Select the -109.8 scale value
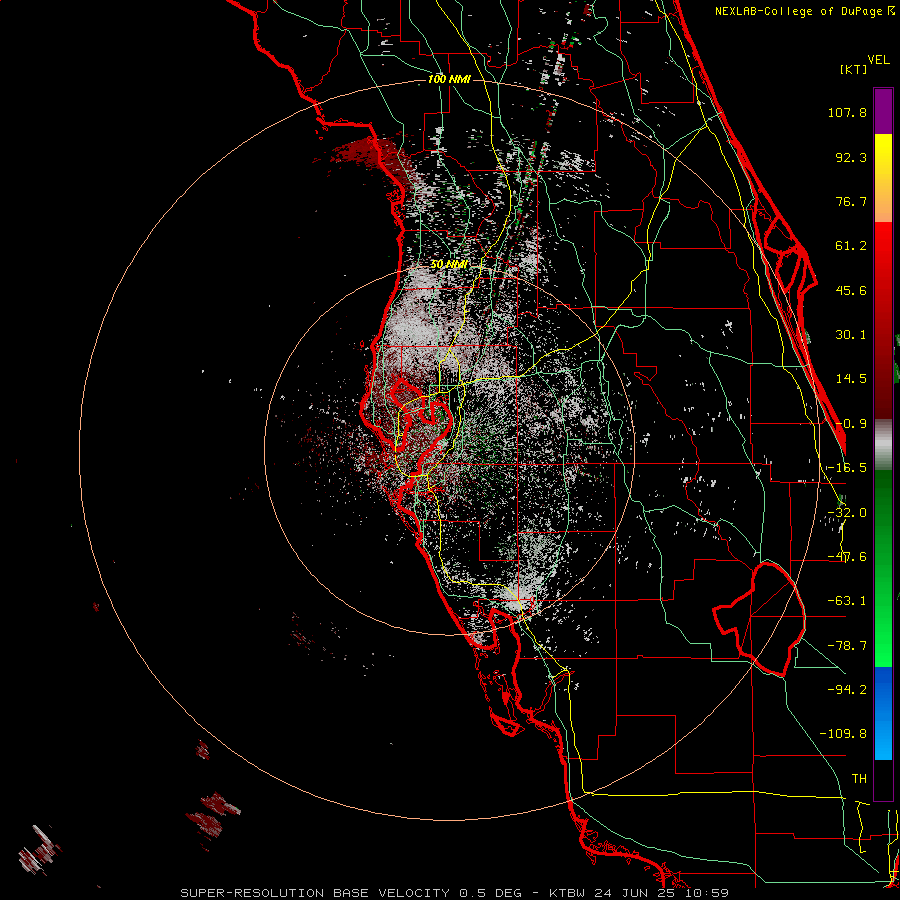The image size is (900, 900). 843,734
